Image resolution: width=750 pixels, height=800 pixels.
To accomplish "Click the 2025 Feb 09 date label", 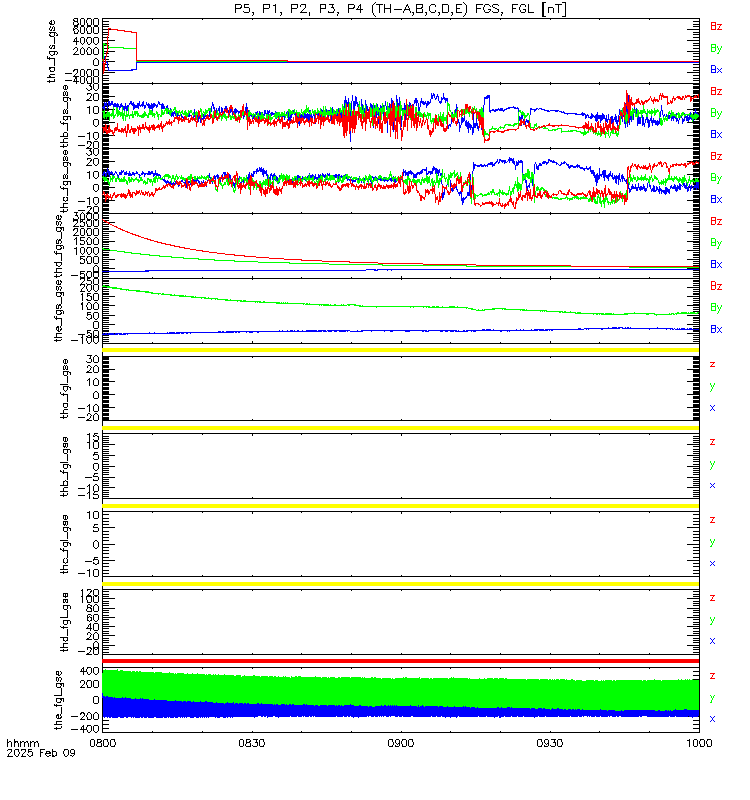I will (x=41, y=753).
